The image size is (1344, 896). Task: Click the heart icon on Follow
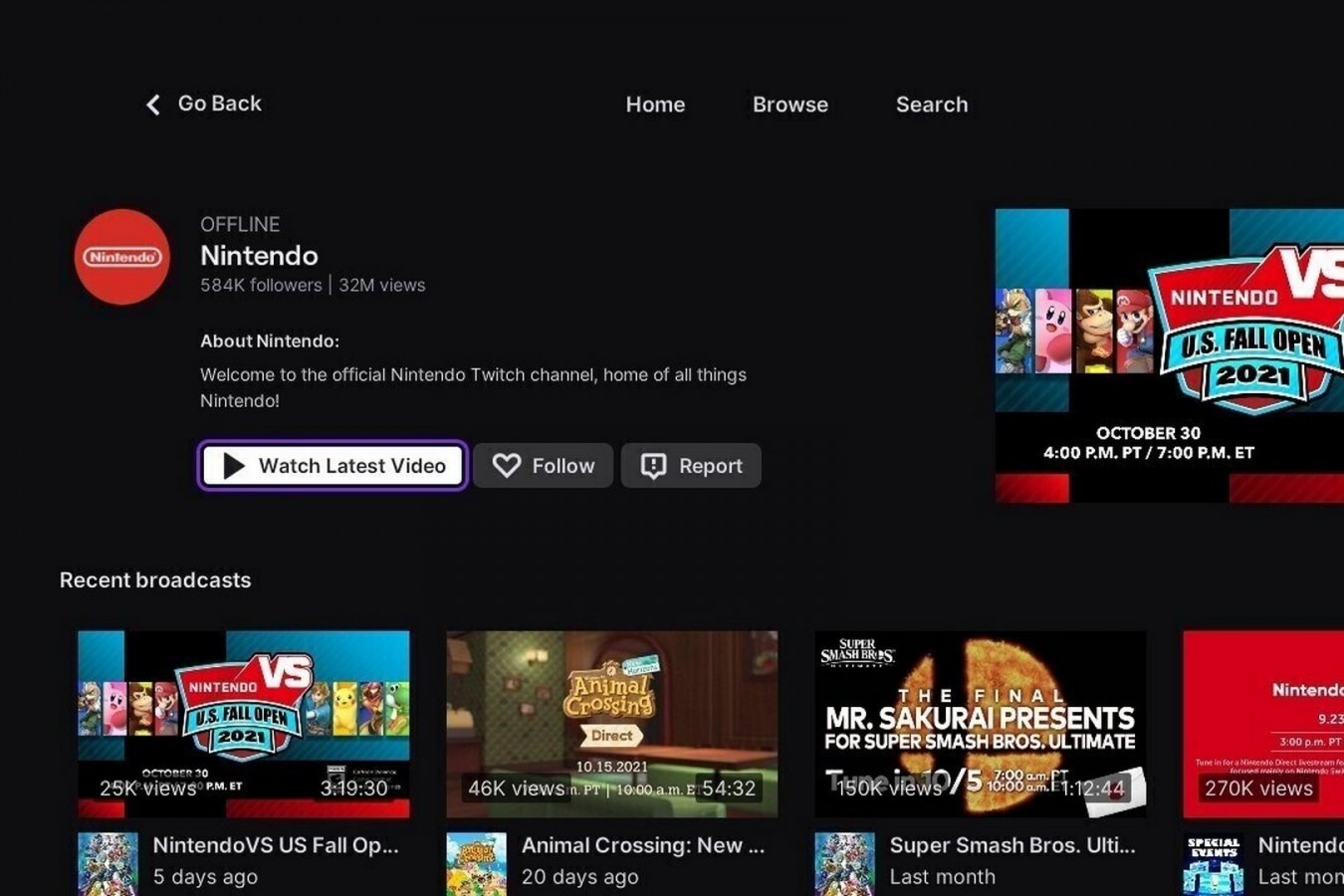pyautogui.click(x=507, y=466)
